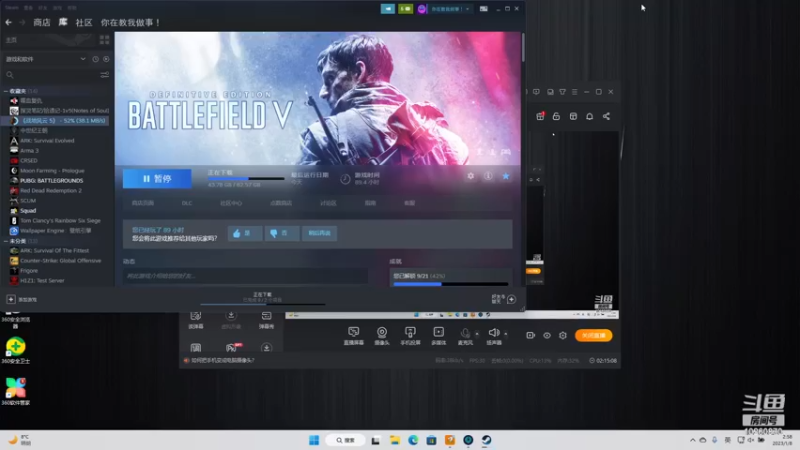Select PUBG: BATTLEGROUNDS in library
Viewport: 800px width, 450px height.
(x=52, y=181)
